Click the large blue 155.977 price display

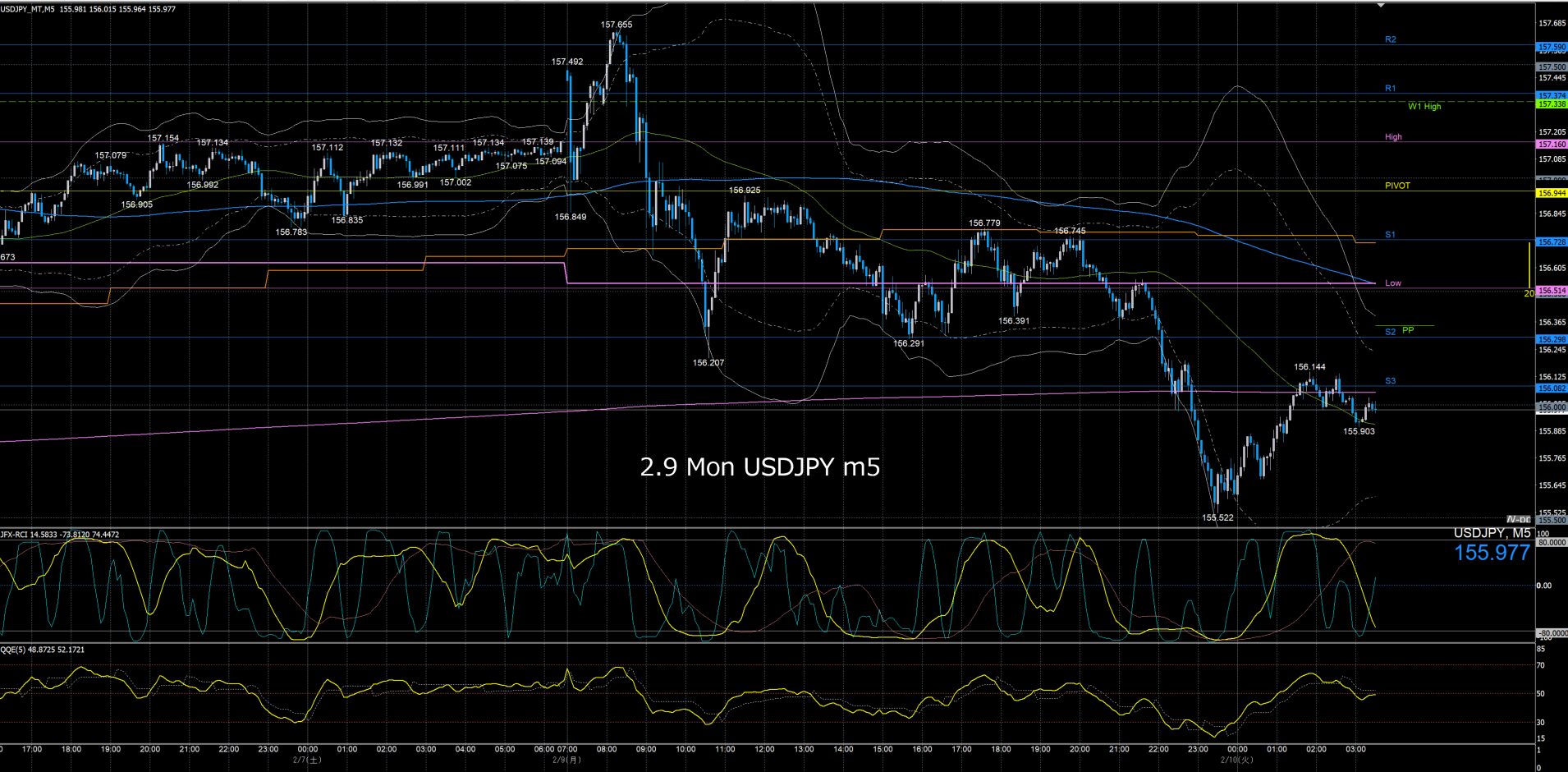tap(1492, 553)
